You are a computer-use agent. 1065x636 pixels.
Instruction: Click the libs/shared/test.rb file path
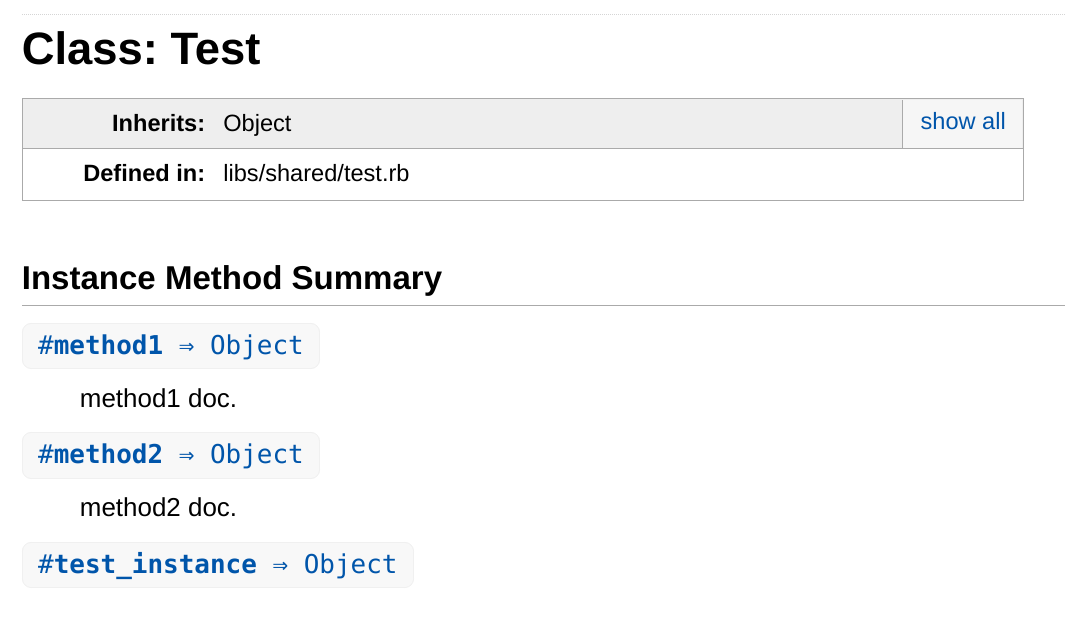(316, 174)
